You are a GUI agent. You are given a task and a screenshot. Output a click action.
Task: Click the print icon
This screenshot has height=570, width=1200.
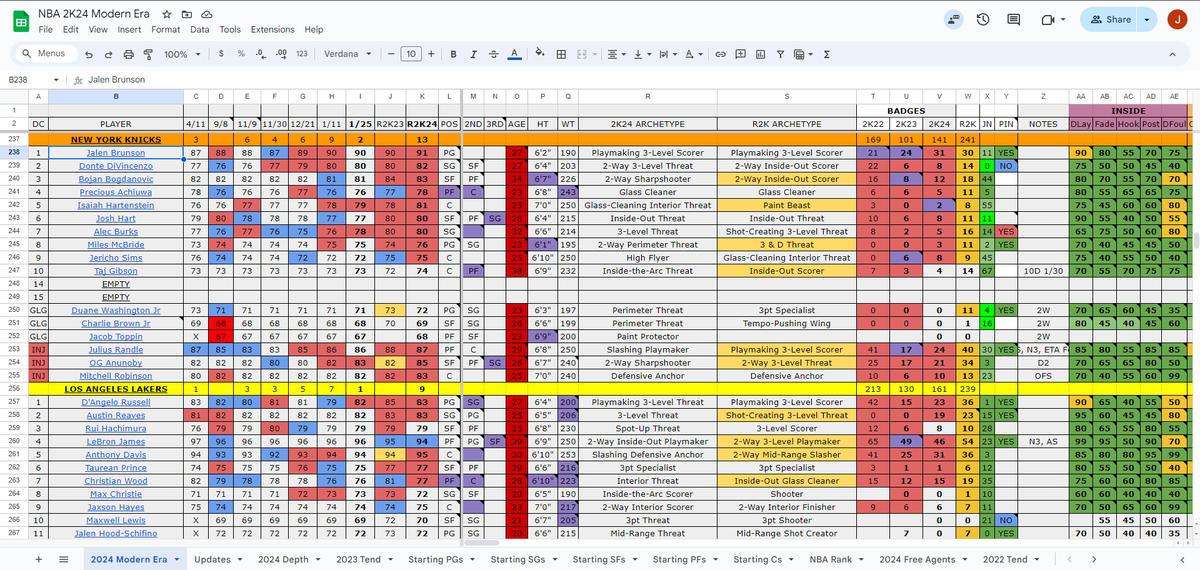tap(127, 54)
